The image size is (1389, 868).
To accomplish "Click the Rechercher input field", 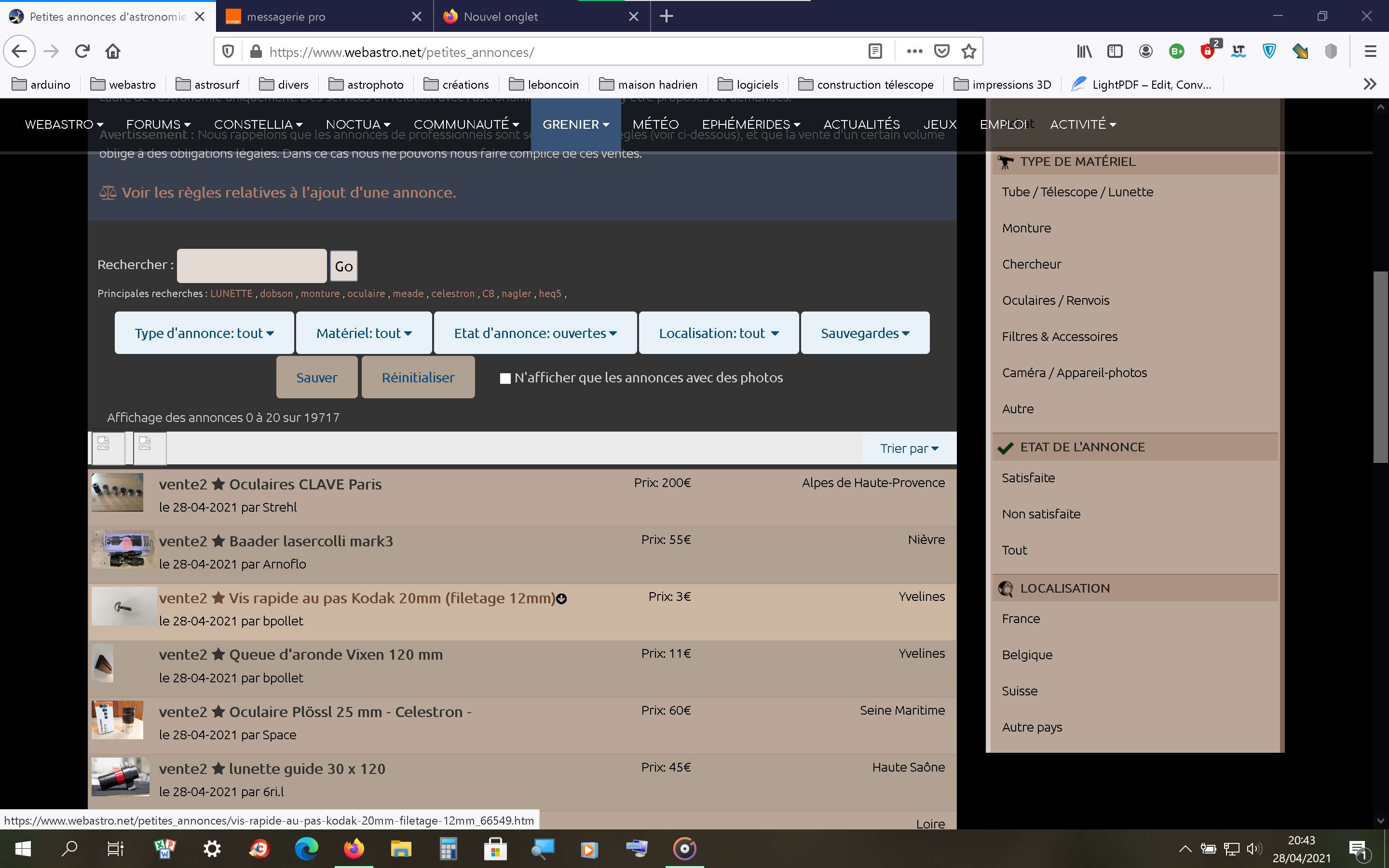I will (x=251, y=265).
